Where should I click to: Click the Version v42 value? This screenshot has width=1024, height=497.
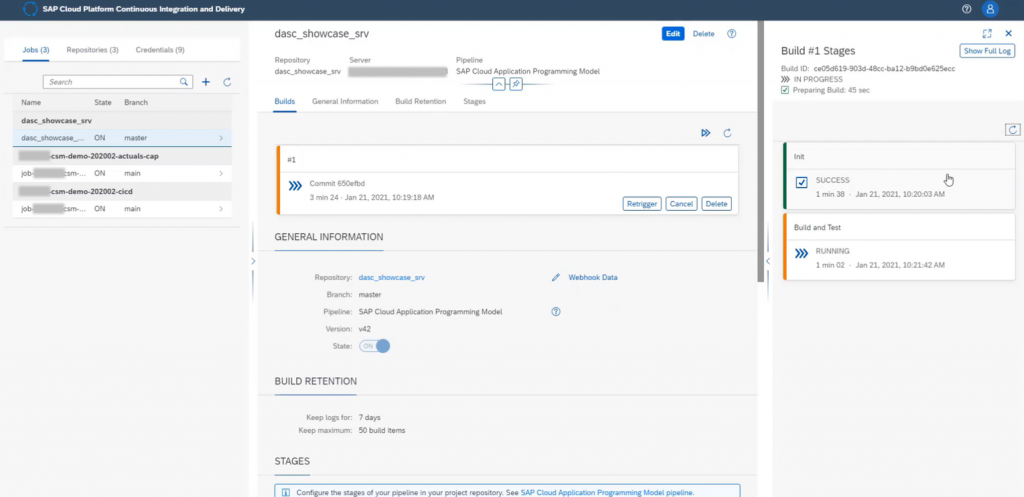tap(365, 329)
